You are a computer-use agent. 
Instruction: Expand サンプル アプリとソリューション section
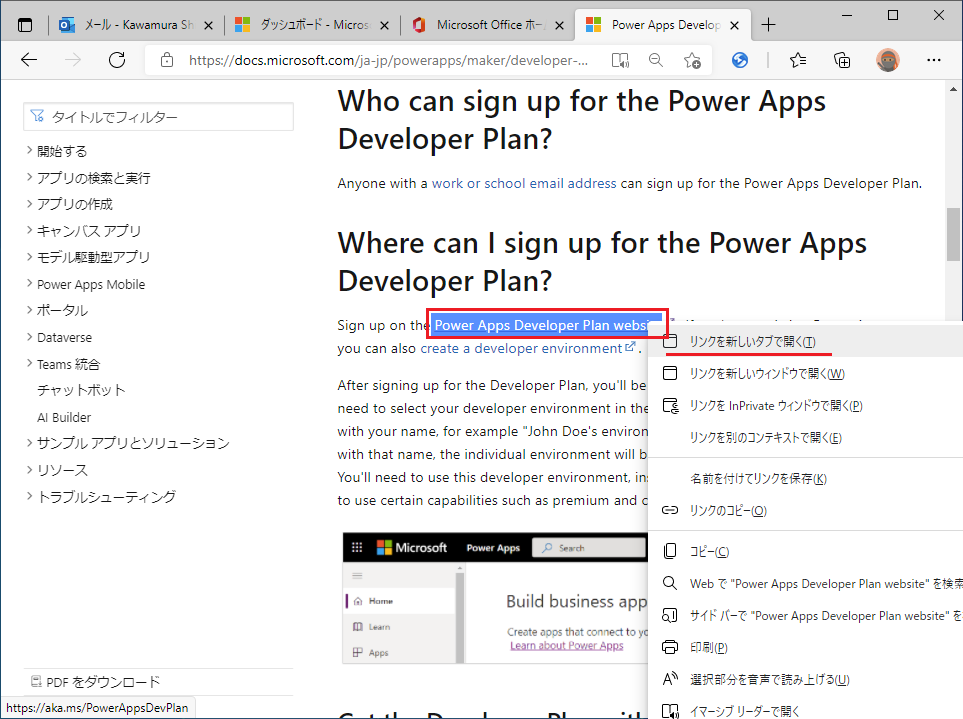click(128, 443)
